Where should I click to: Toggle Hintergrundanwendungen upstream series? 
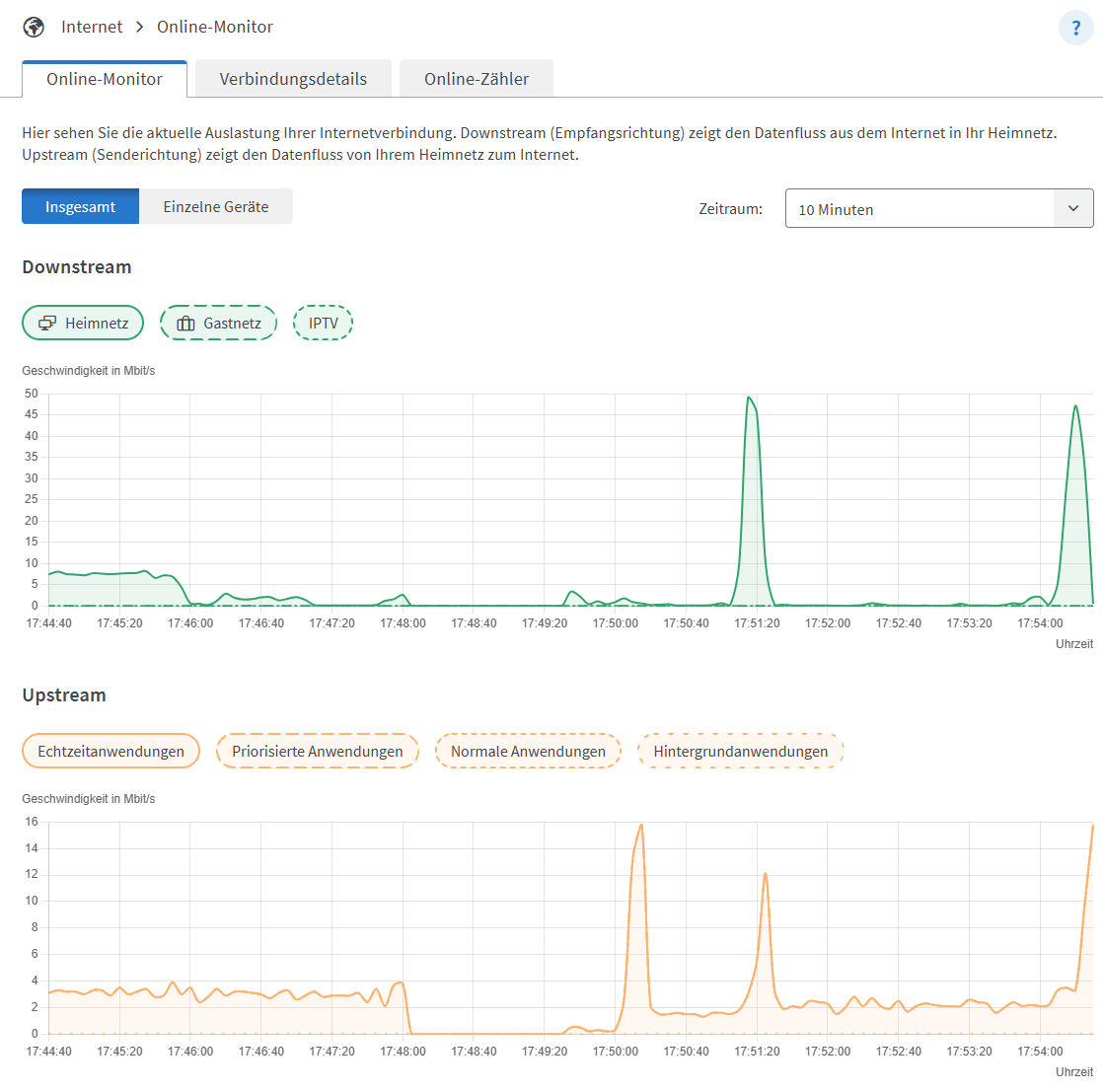(741, 751)
